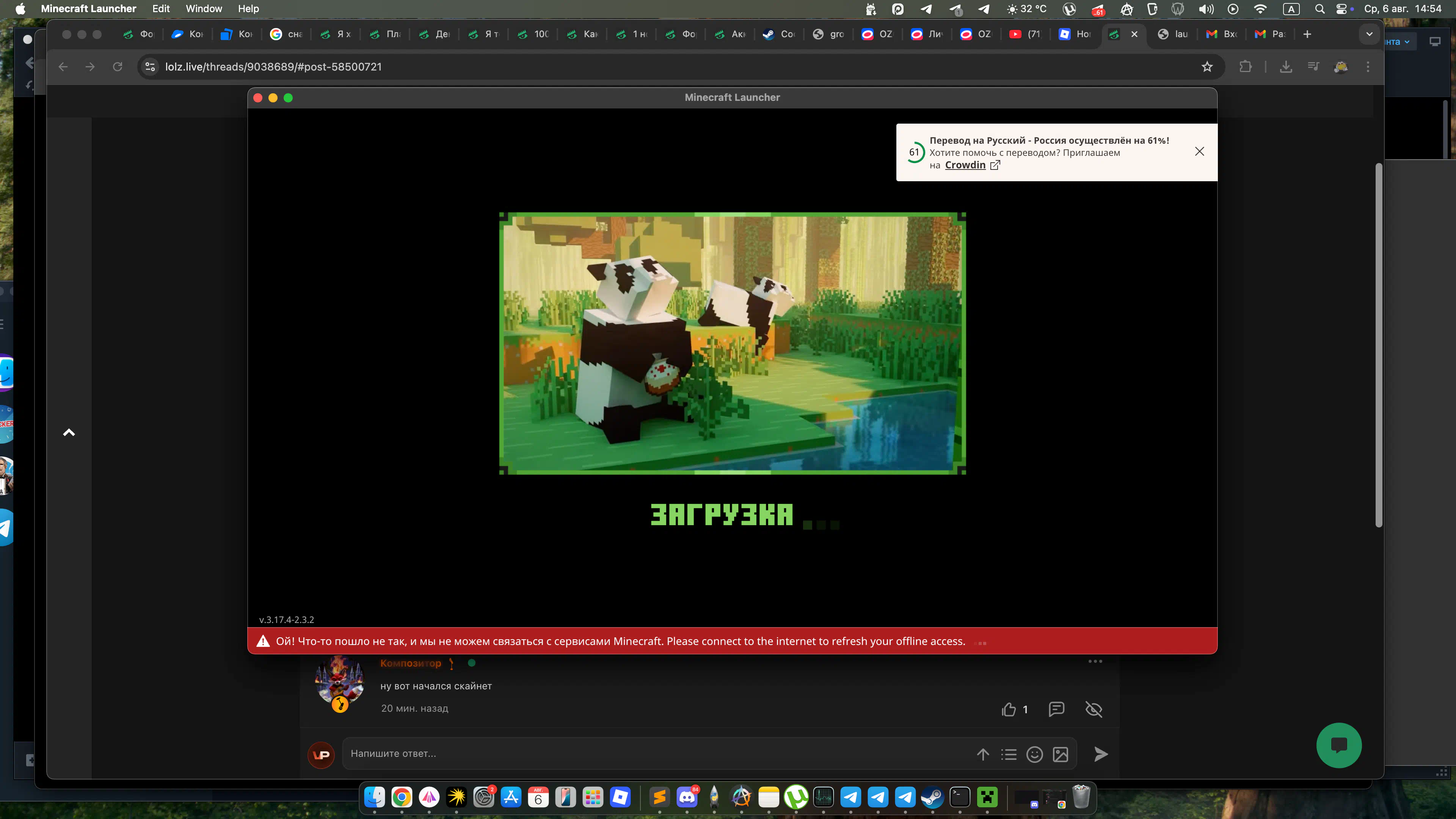Click Chrome's forward navigation arrow
Image resolution: width=1456 pixels, height=819 pixels.
91,67
